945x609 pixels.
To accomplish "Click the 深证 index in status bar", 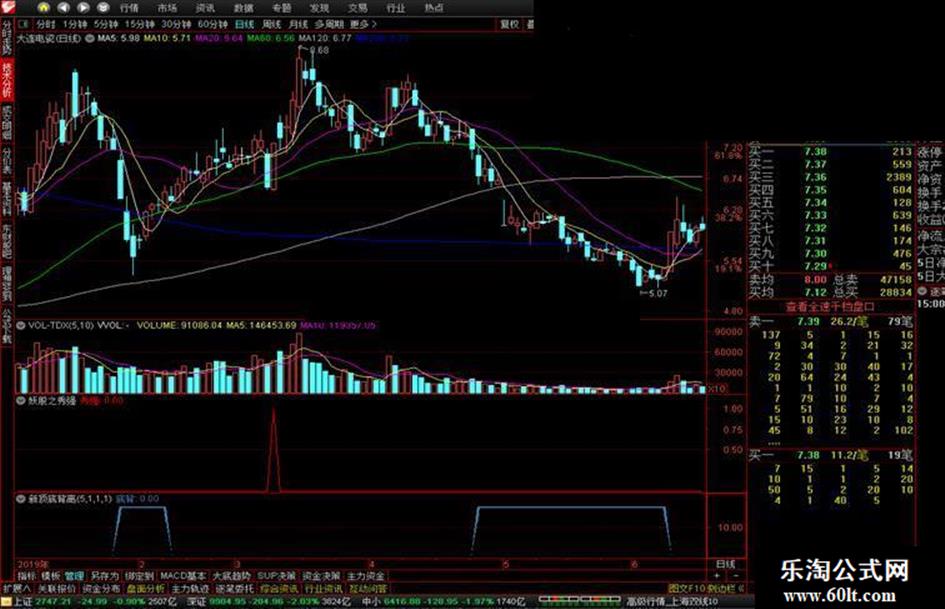I will point(196,602).
